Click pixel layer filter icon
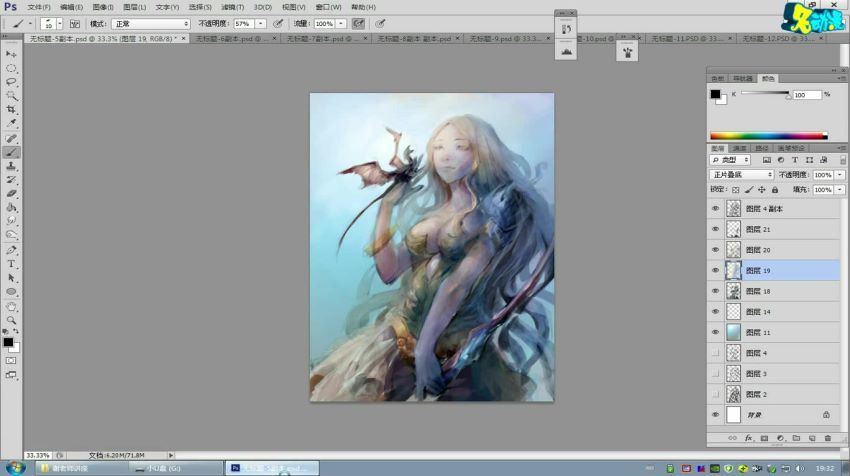Image resolution: width=850 pixels, height=476 pixels. click(x=767, y=160)
